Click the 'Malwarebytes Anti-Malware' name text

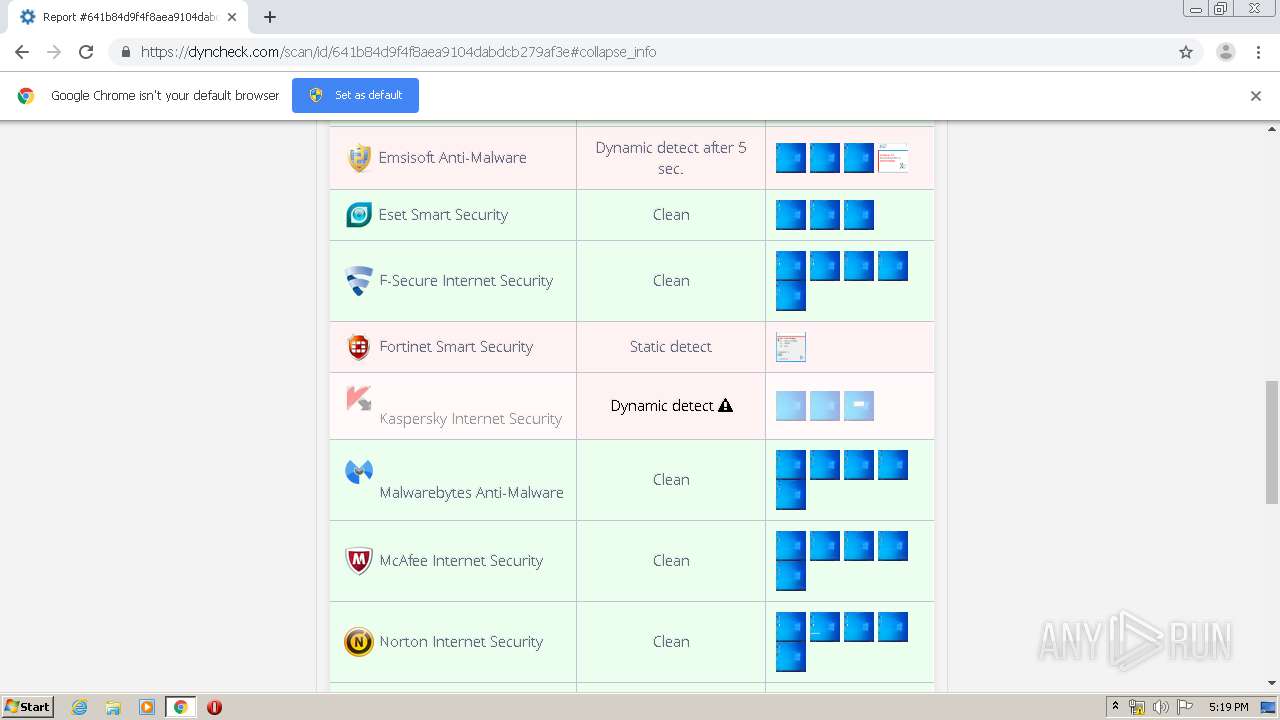[471, 493]
